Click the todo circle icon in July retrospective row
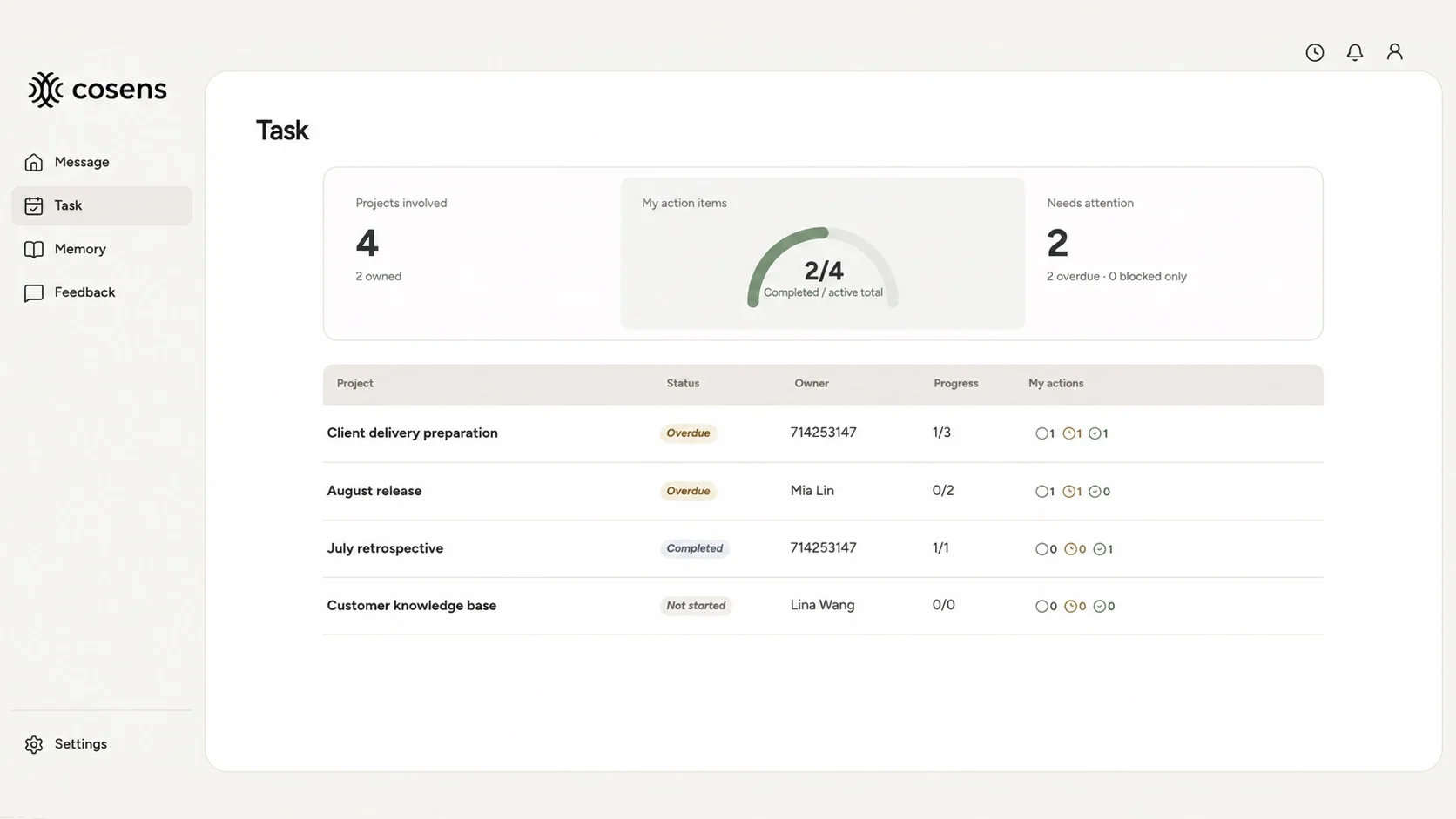This screenshot has width=1456, height=819. 1041,549
